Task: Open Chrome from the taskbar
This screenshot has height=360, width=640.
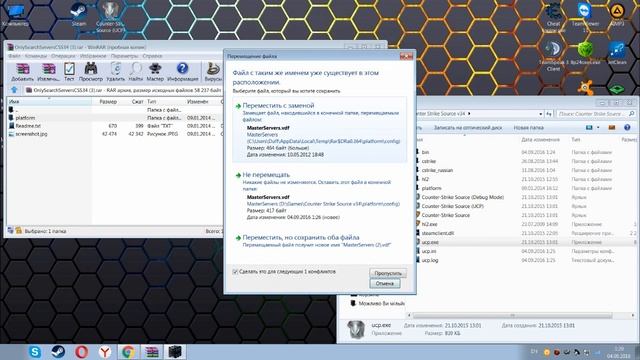Action: pyautogui.click(x=128, y=351)
